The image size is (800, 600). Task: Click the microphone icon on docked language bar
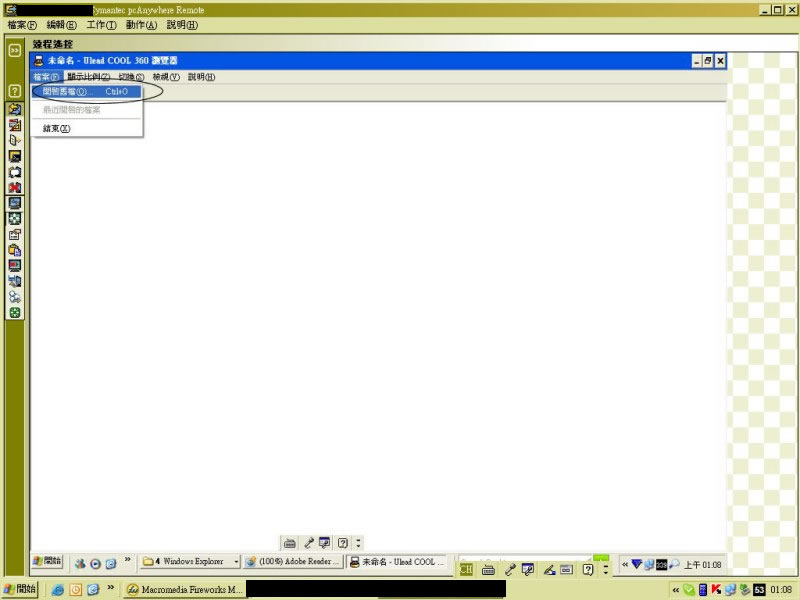pos(510,570)
